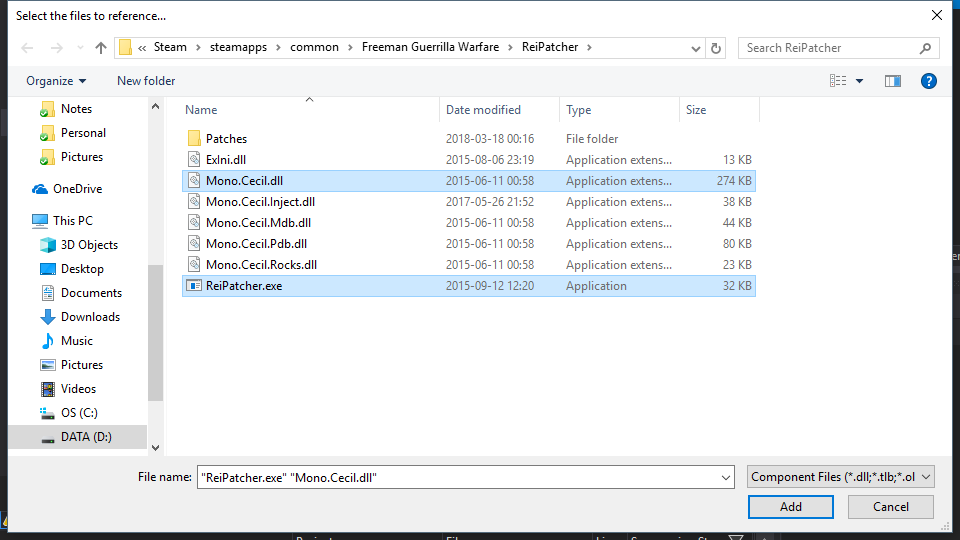Open 3D Objects in sidebar

click(x=89, y=245)
